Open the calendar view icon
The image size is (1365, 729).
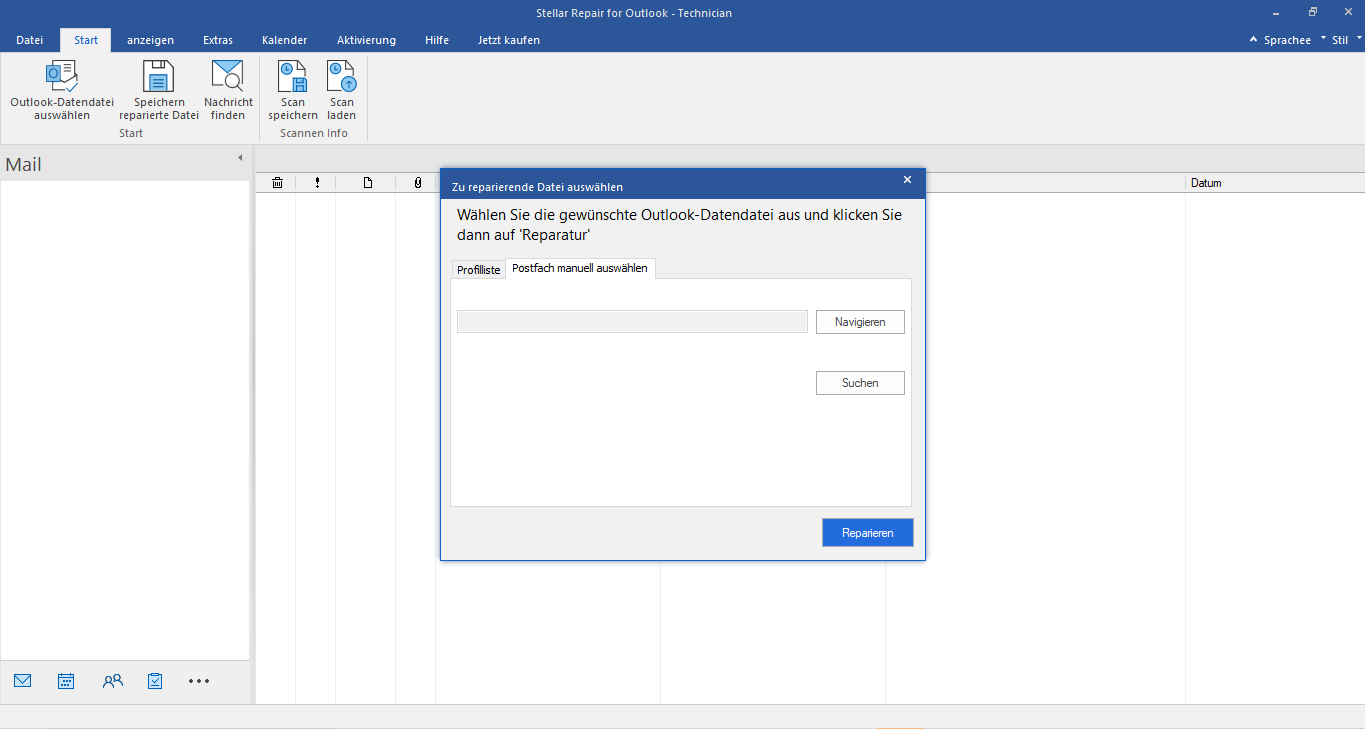66,681
